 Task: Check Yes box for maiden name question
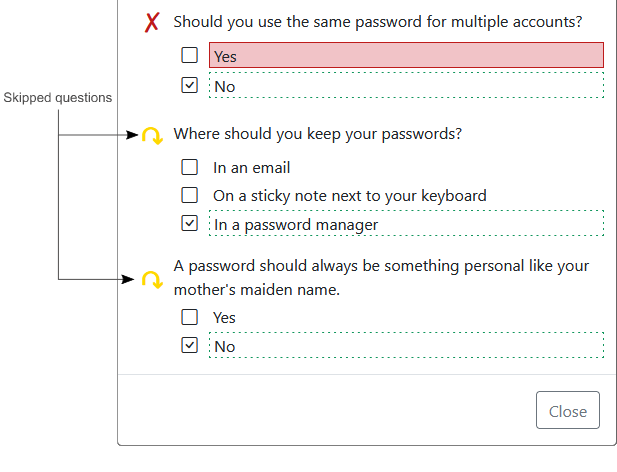190,317
